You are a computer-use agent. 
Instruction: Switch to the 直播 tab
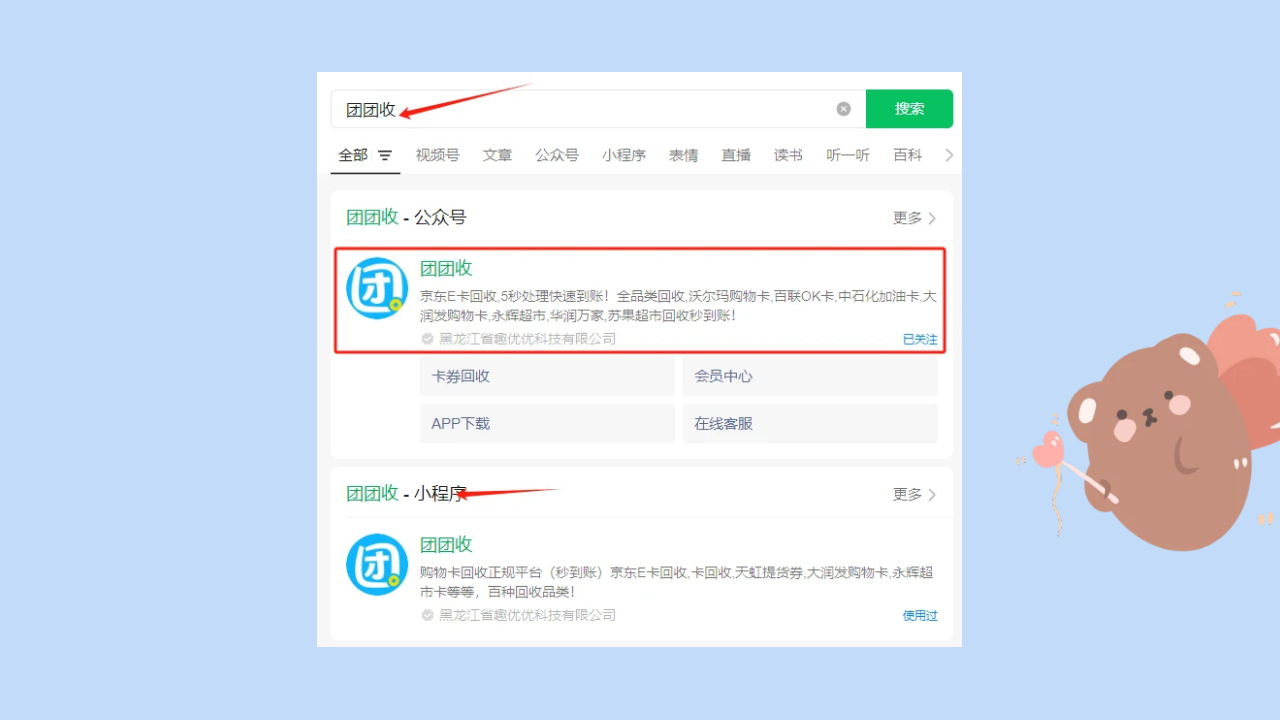click(x=736, y=155)
